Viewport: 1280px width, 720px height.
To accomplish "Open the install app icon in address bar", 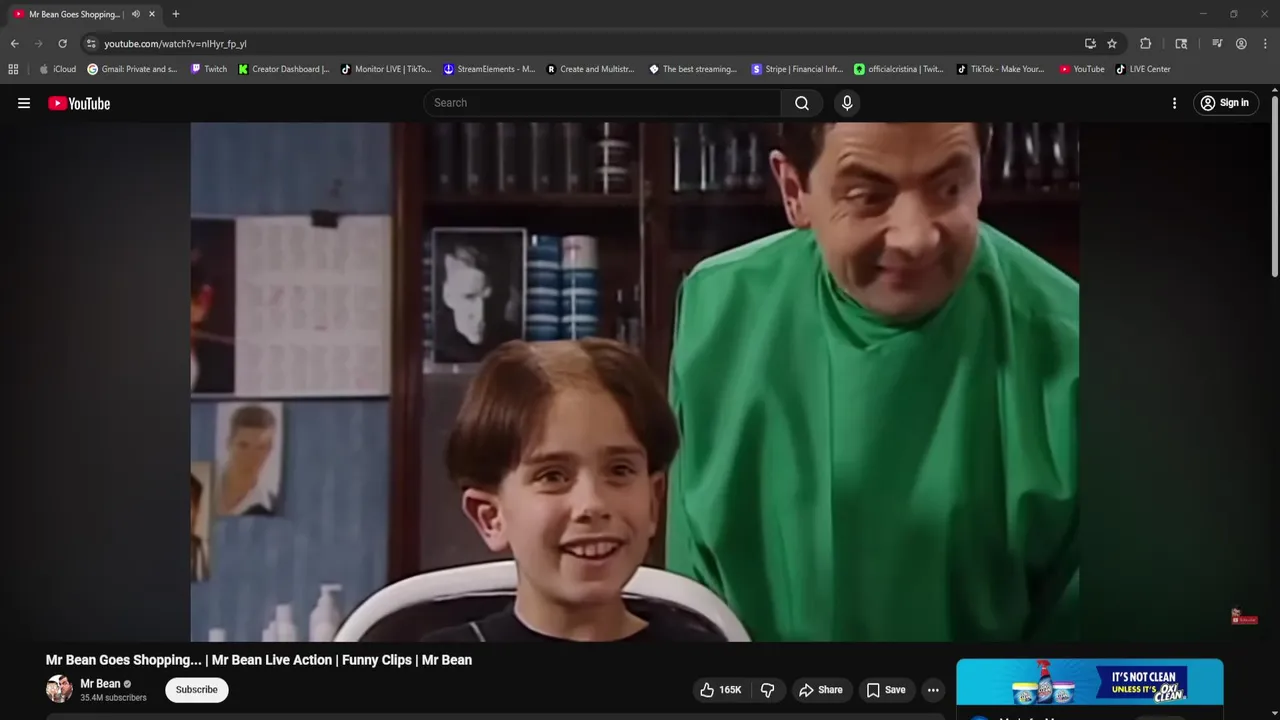I will click(1090, 44).
